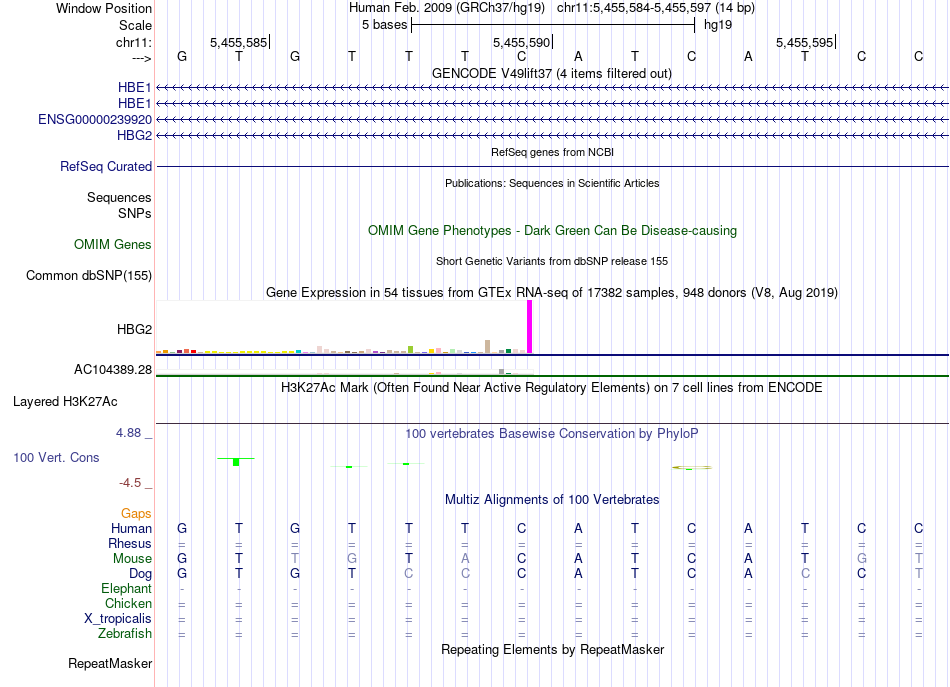This screenshot has width=950, height=687.
Task: Click the ---> sequence direction arrow label
Action: [x=142, y=58]
